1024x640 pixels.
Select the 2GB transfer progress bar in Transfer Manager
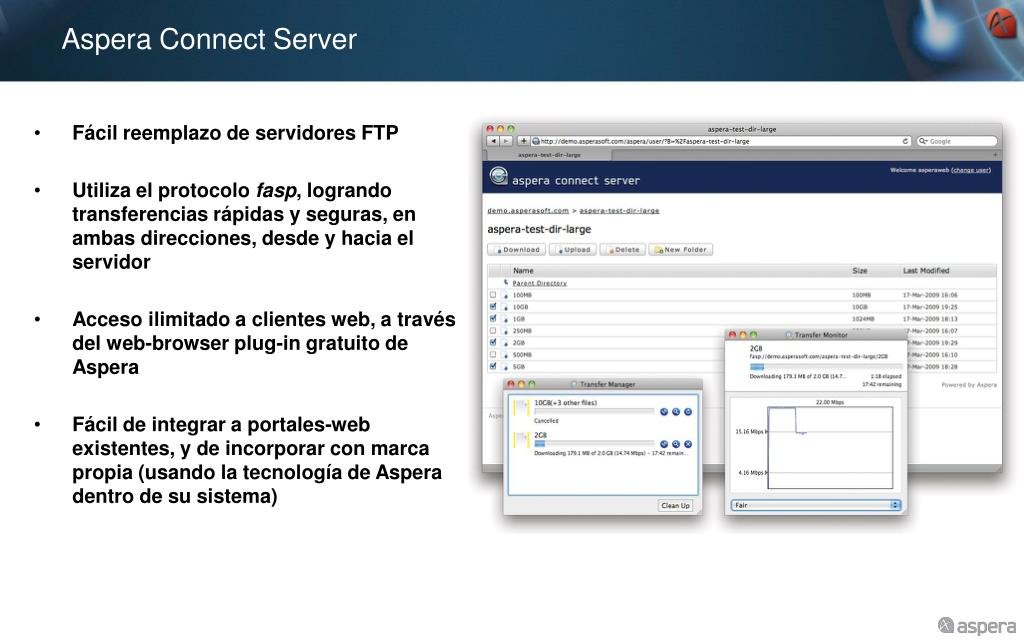tap(594, 444)
